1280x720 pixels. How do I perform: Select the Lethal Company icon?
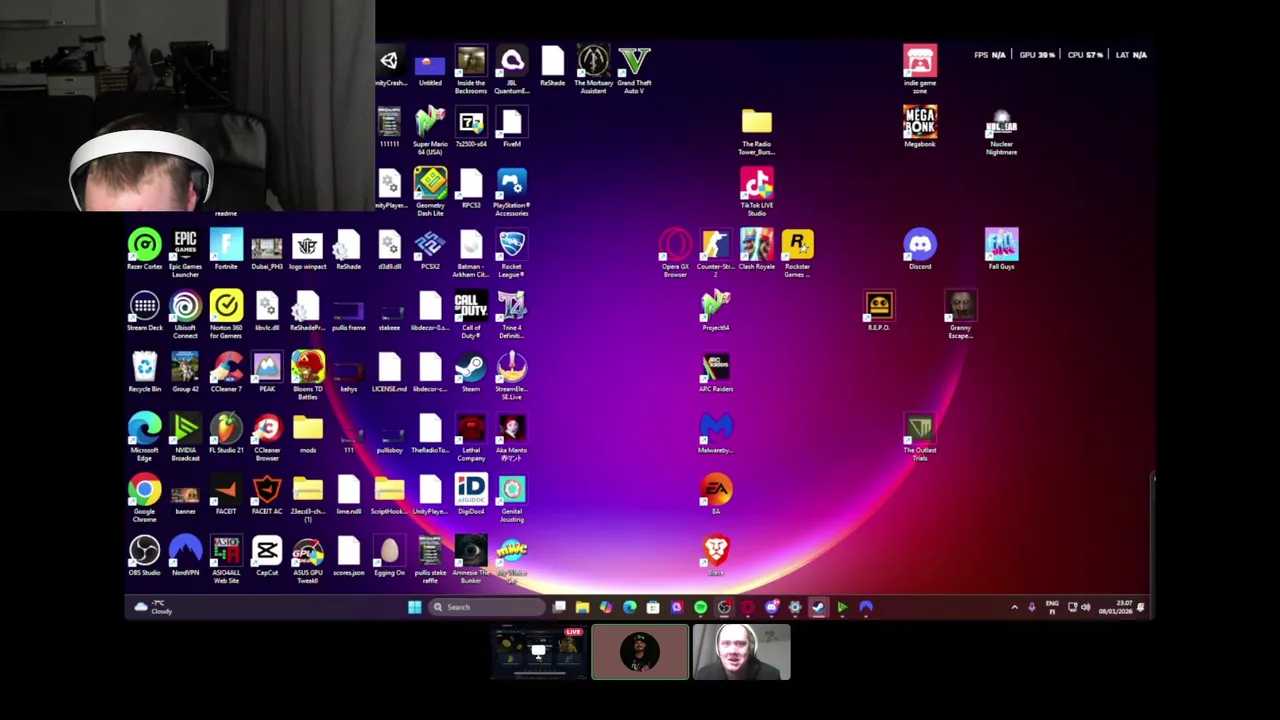tap(471, 436)
